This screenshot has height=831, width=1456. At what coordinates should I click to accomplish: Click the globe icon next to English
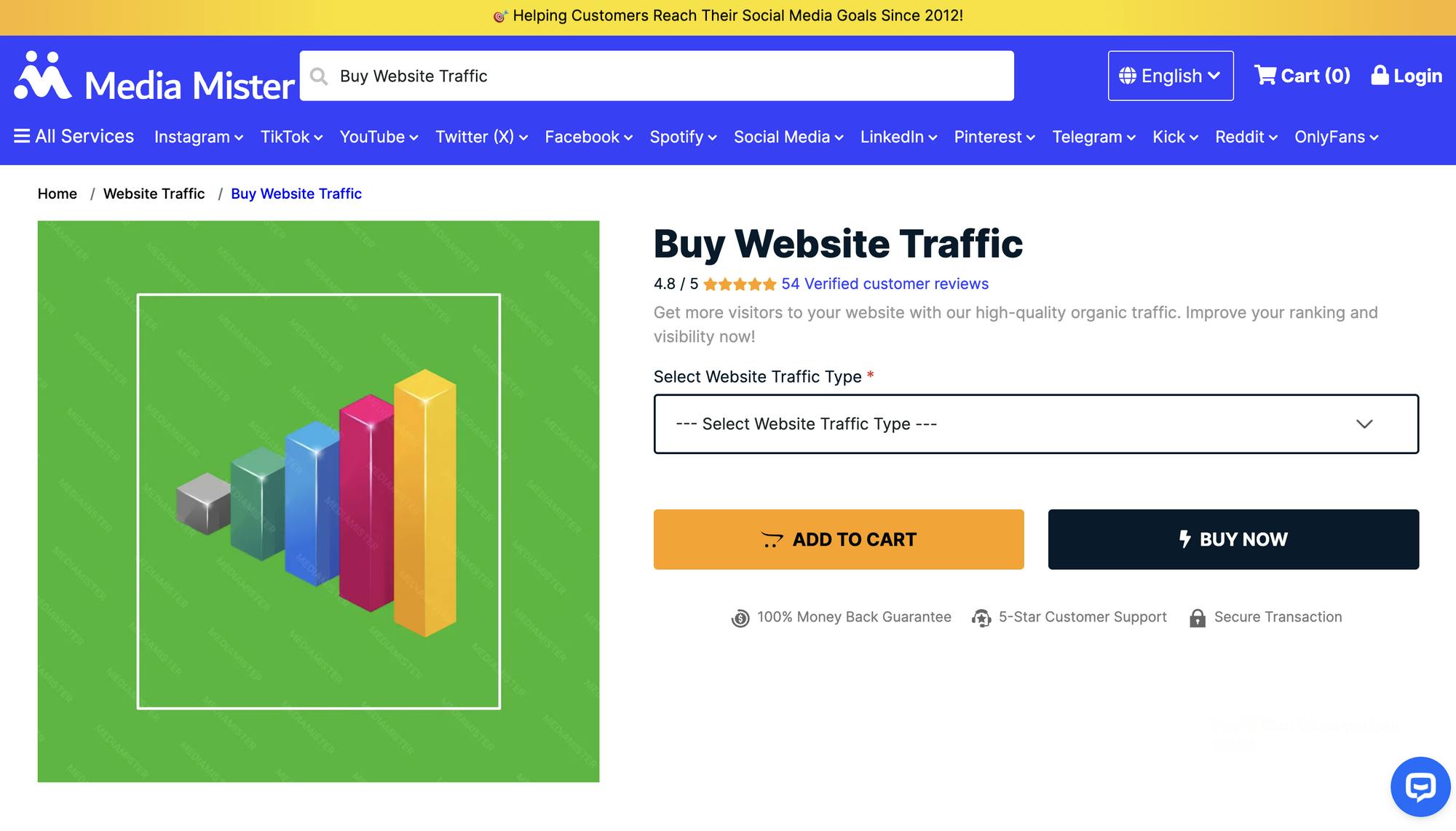[1128, 75]
